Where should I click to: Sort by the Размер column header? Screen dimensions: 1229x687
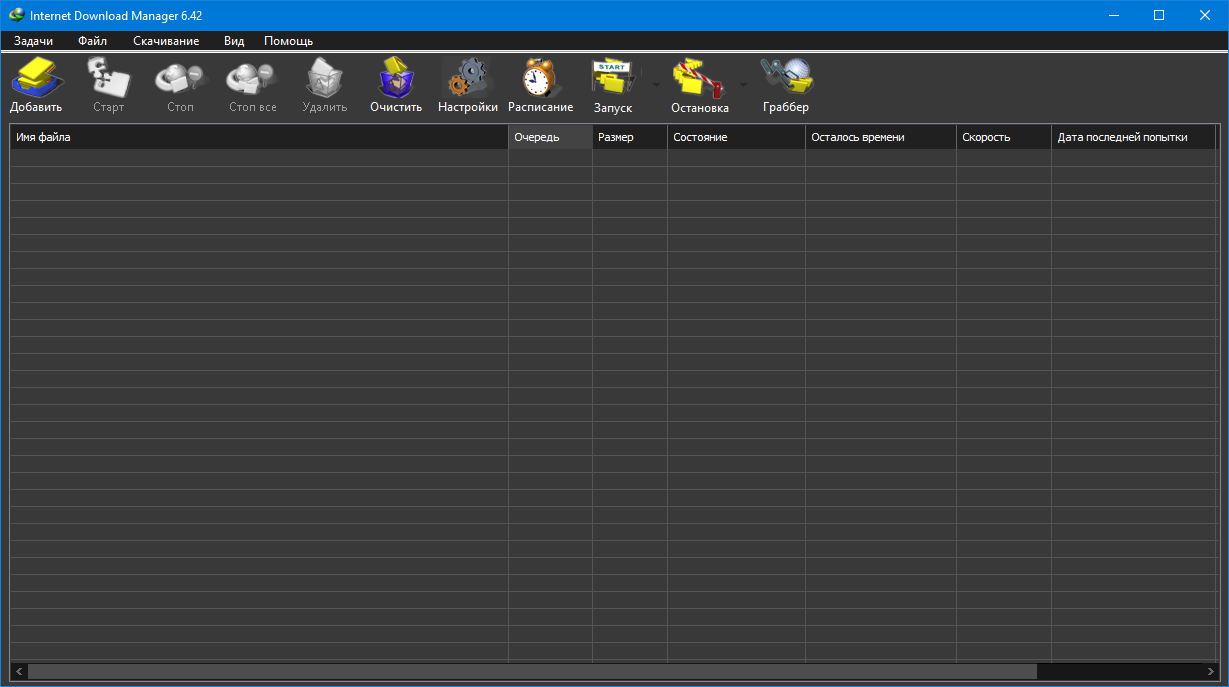[x=629, y=137]
